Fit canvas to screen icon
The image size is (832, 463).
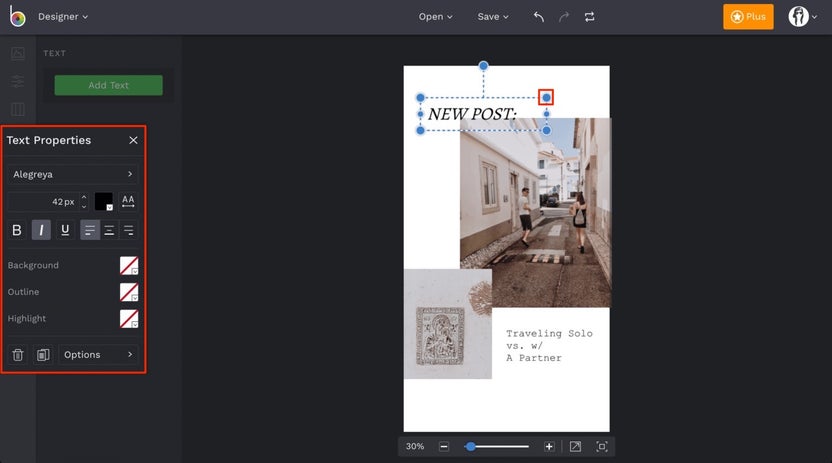[x=602, y=447]
